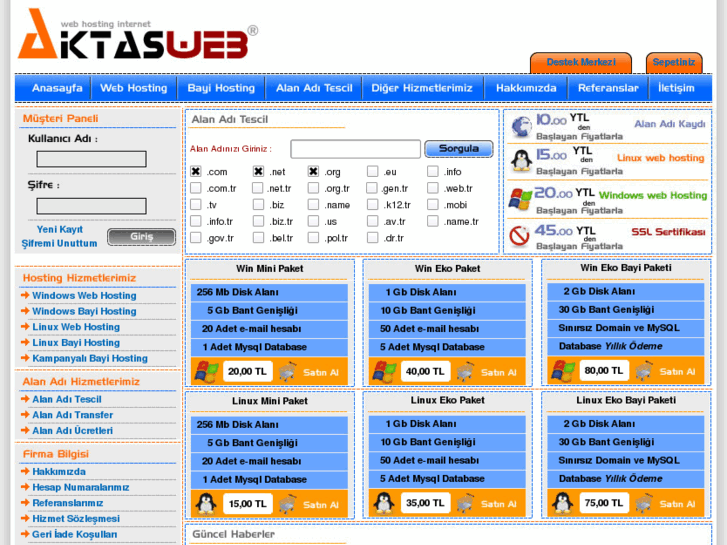Click cart icon in Linux Eko Bayi Paketi
Image resolution: width=727 pixels, height=545 pixels.
(644, 503)
